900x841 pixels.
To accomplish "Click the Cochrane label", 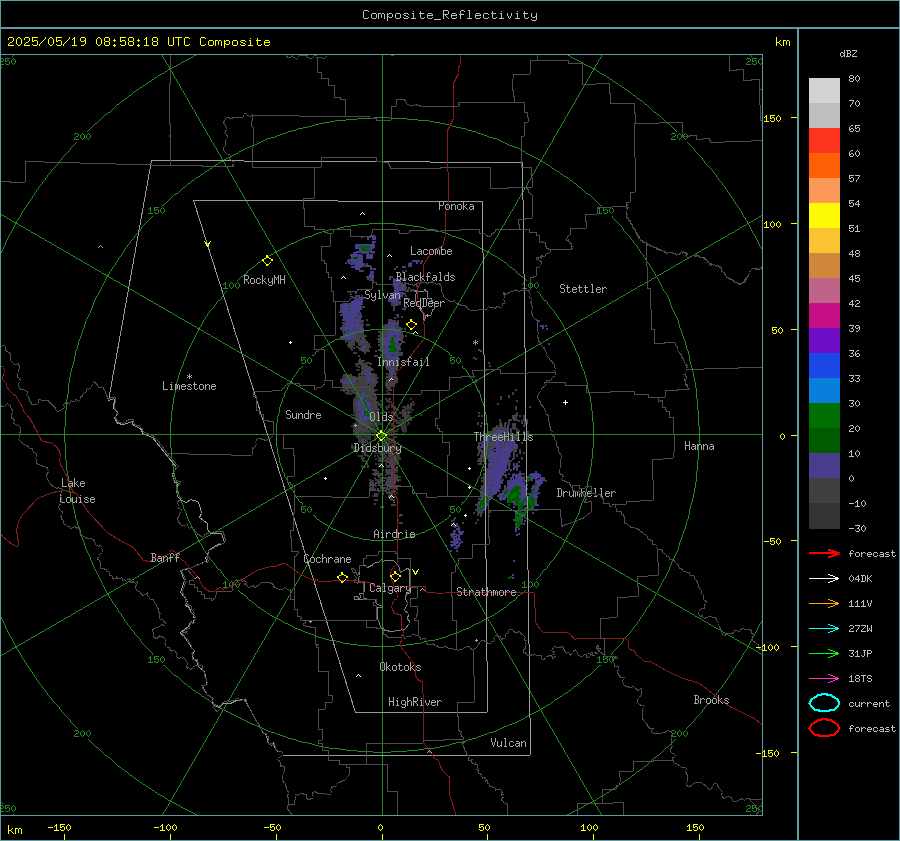I will click(327, 559).
